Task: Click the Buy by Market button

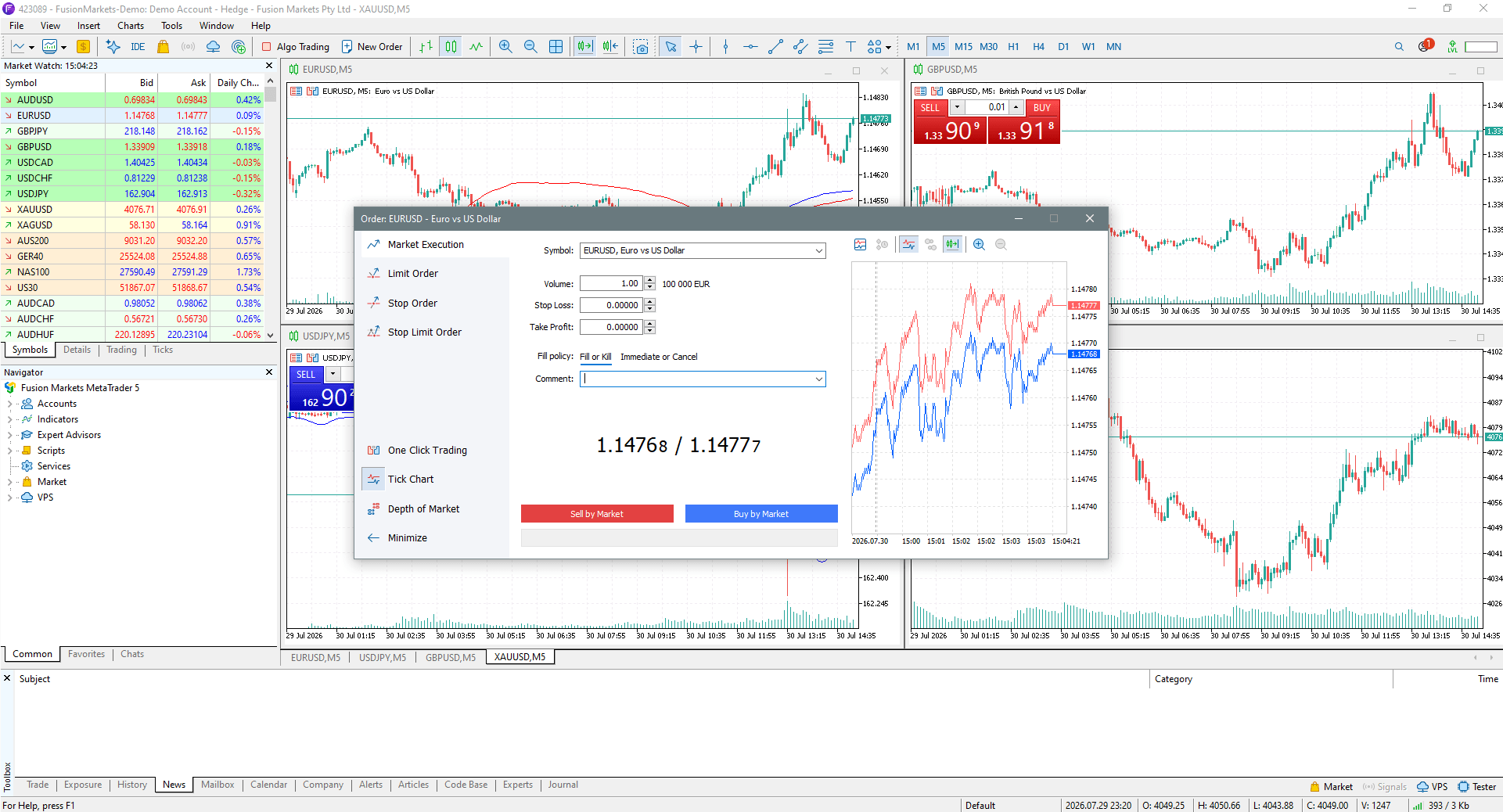Action: pyautogui.click(x=761, y=514)
